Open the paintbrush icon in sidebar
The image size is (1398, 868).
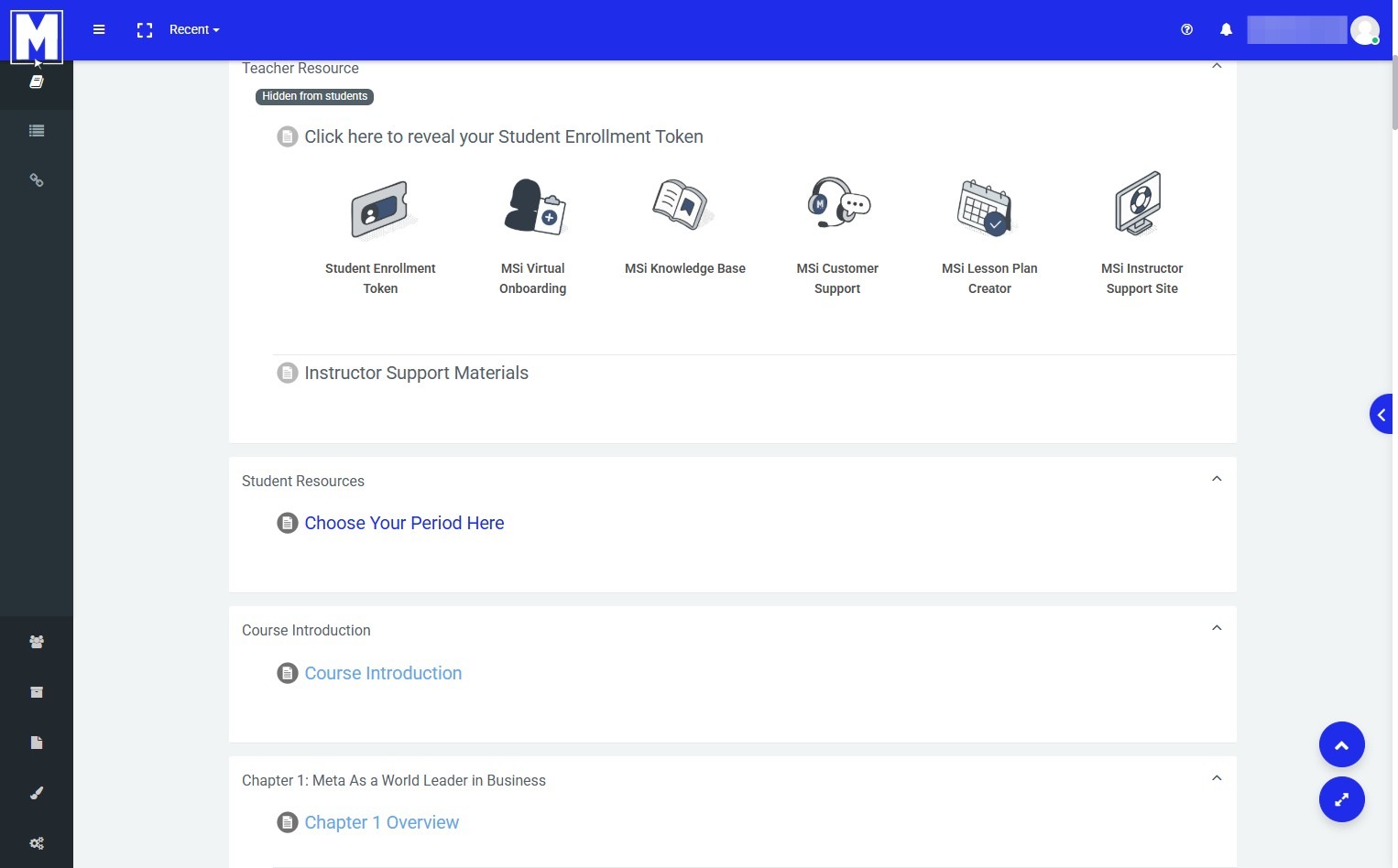click(37, 793)
